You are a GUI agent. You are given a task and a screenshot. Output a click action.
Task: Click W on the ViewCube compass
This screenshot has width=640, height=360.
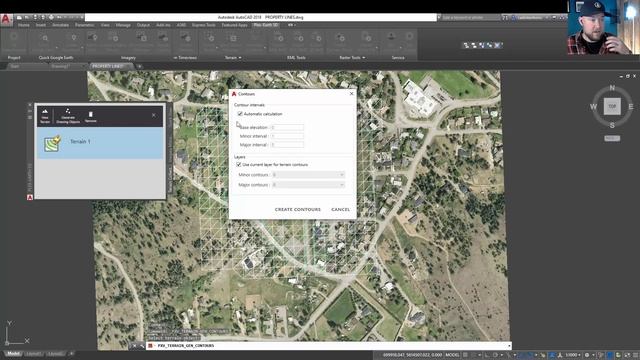(x=593, y=107)
